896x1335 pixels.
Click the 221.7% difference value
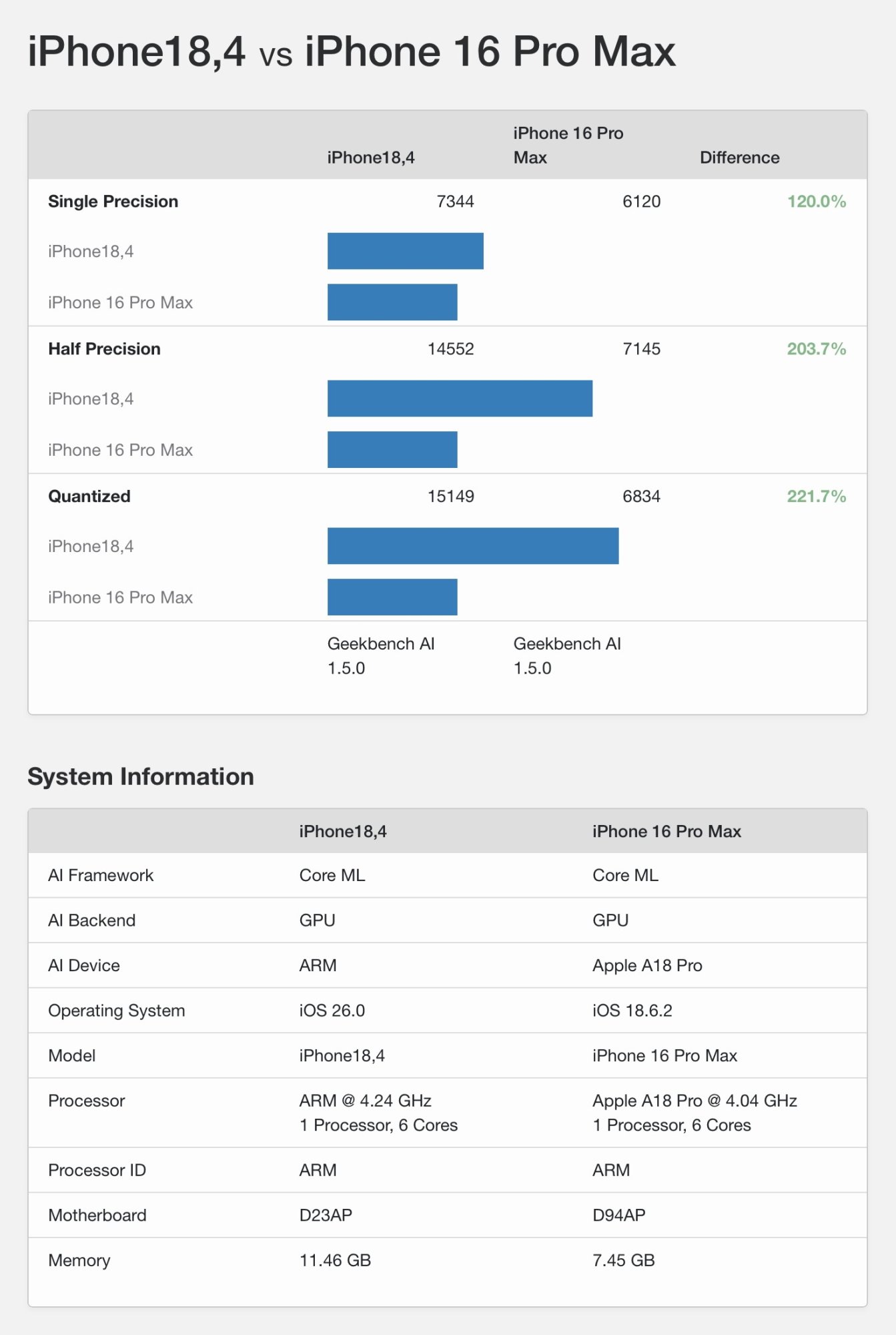click(x=816, y=497)
